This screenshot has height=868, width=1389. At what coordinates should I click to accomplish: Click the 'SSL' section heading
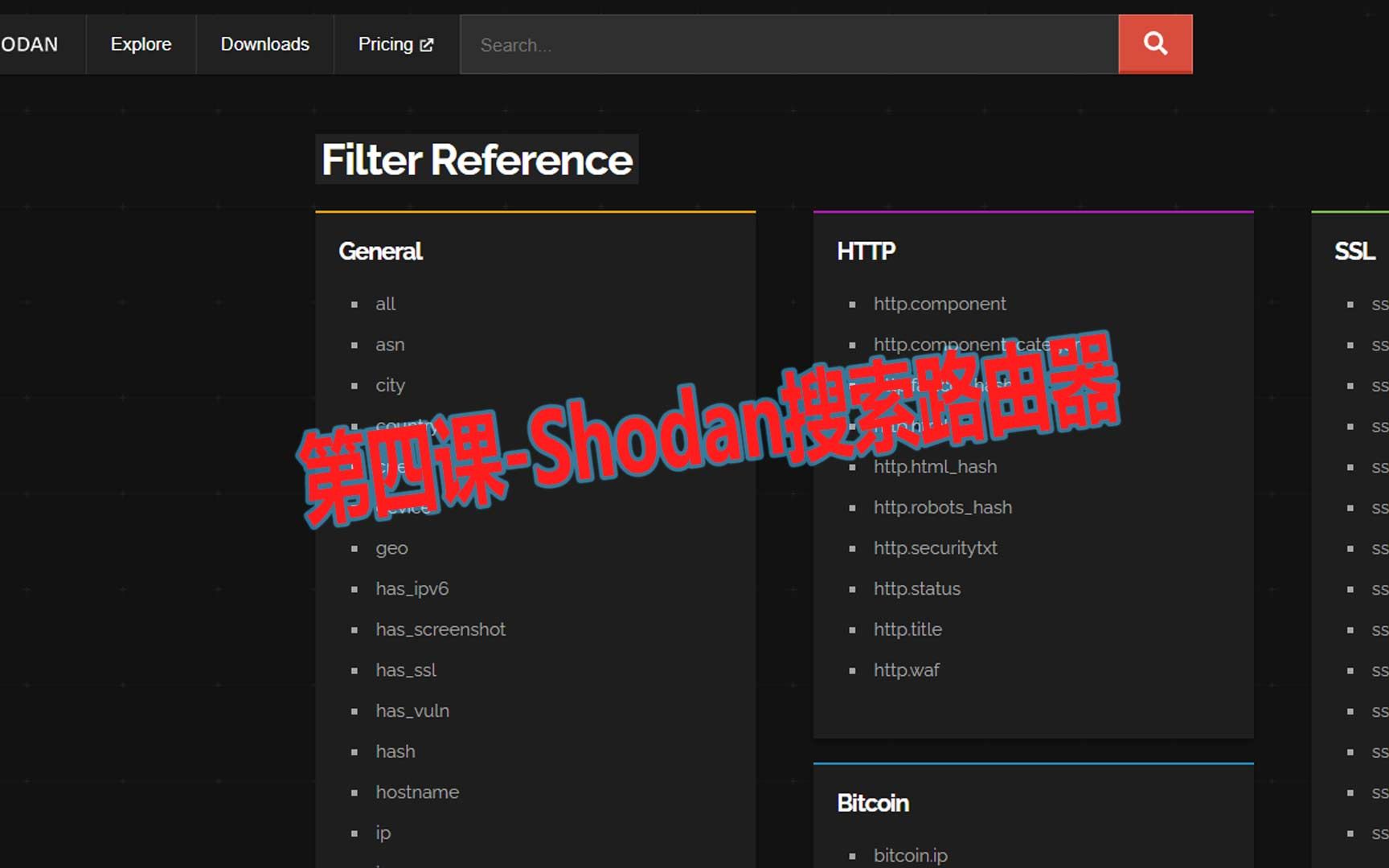[x=1354, y=252]
